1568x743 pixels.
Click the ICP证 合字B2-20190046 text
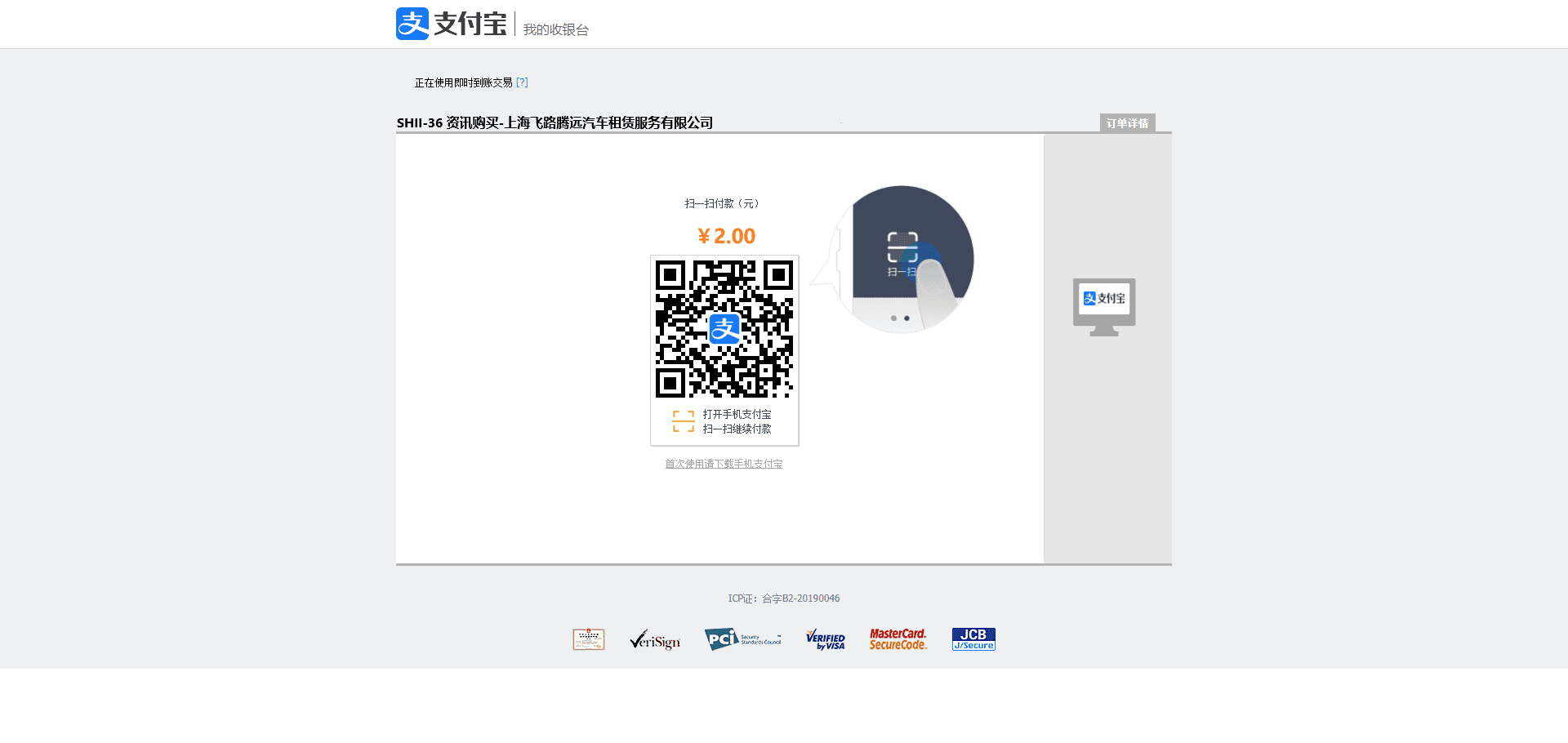click(784, 598)
